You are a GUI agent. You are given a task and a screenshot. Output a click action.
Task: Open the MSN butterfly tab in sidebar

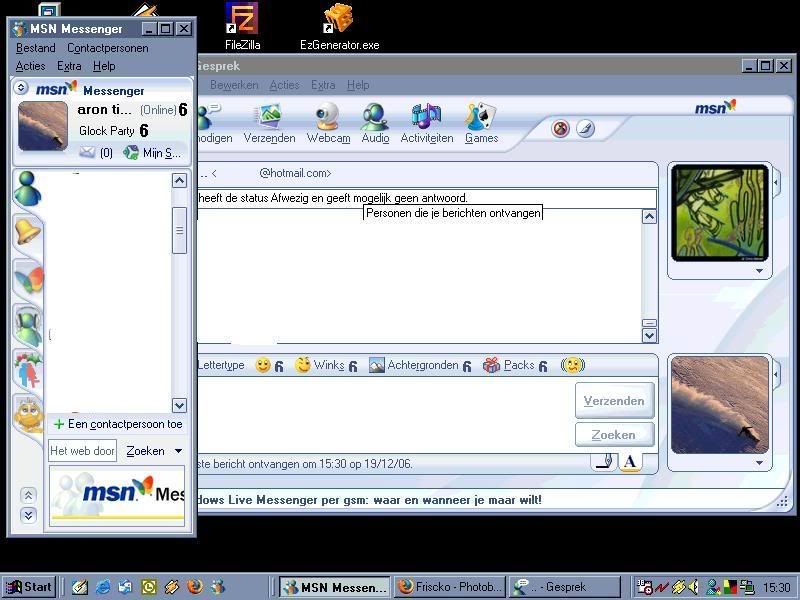(x=29, y=279)
